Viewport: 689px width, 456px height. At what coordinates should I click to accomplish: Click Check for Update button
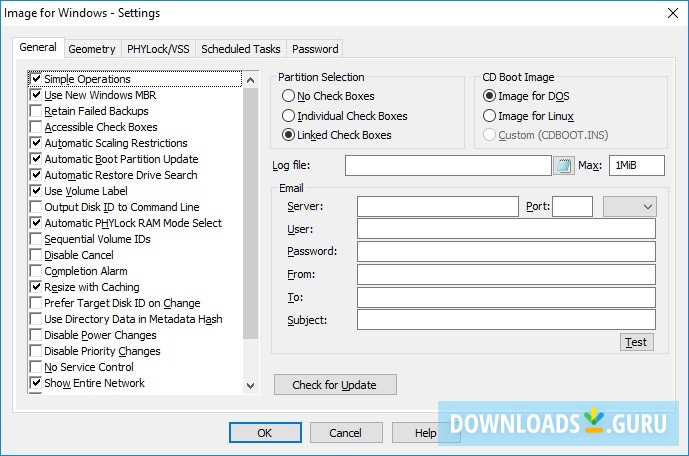tap(335, 385)
